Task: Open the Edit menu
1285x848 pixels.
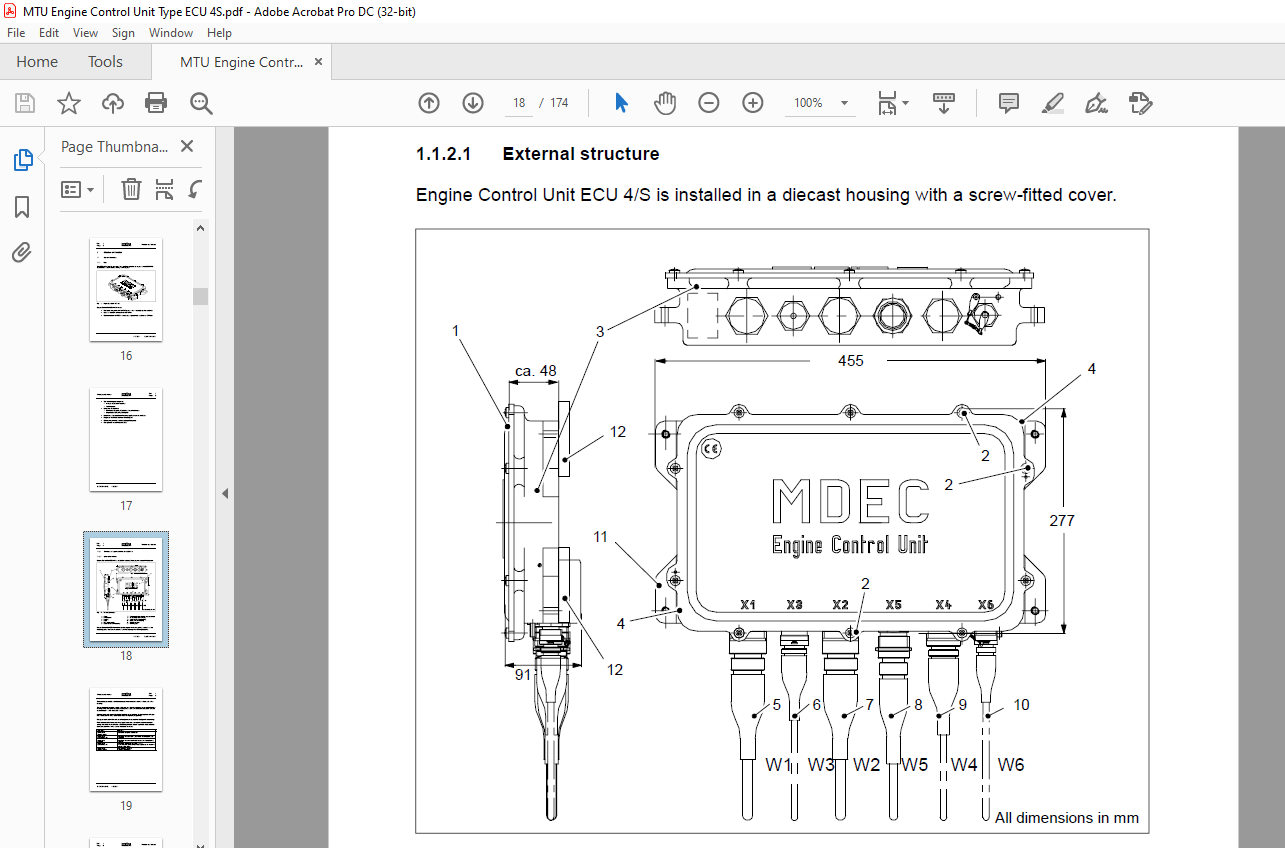Action: (49, 33)
